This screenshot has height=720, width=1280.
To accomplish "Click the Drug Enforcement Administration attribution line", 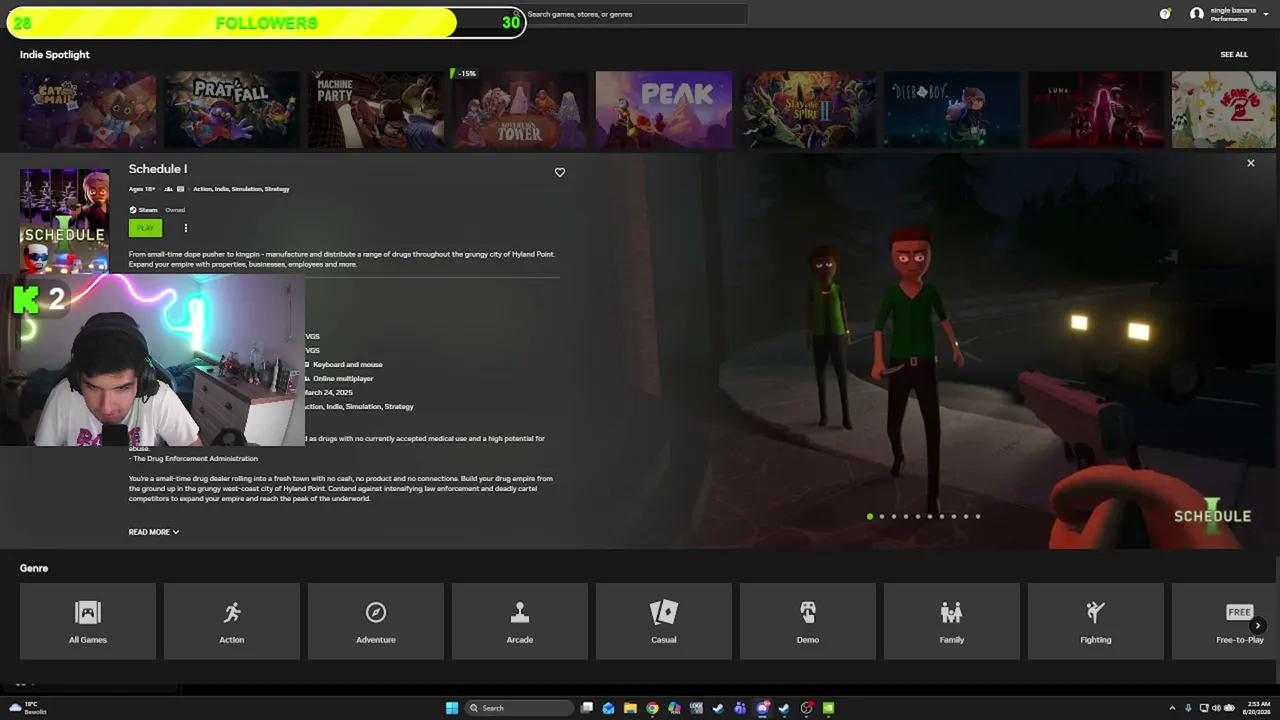I will click(194, 458).
